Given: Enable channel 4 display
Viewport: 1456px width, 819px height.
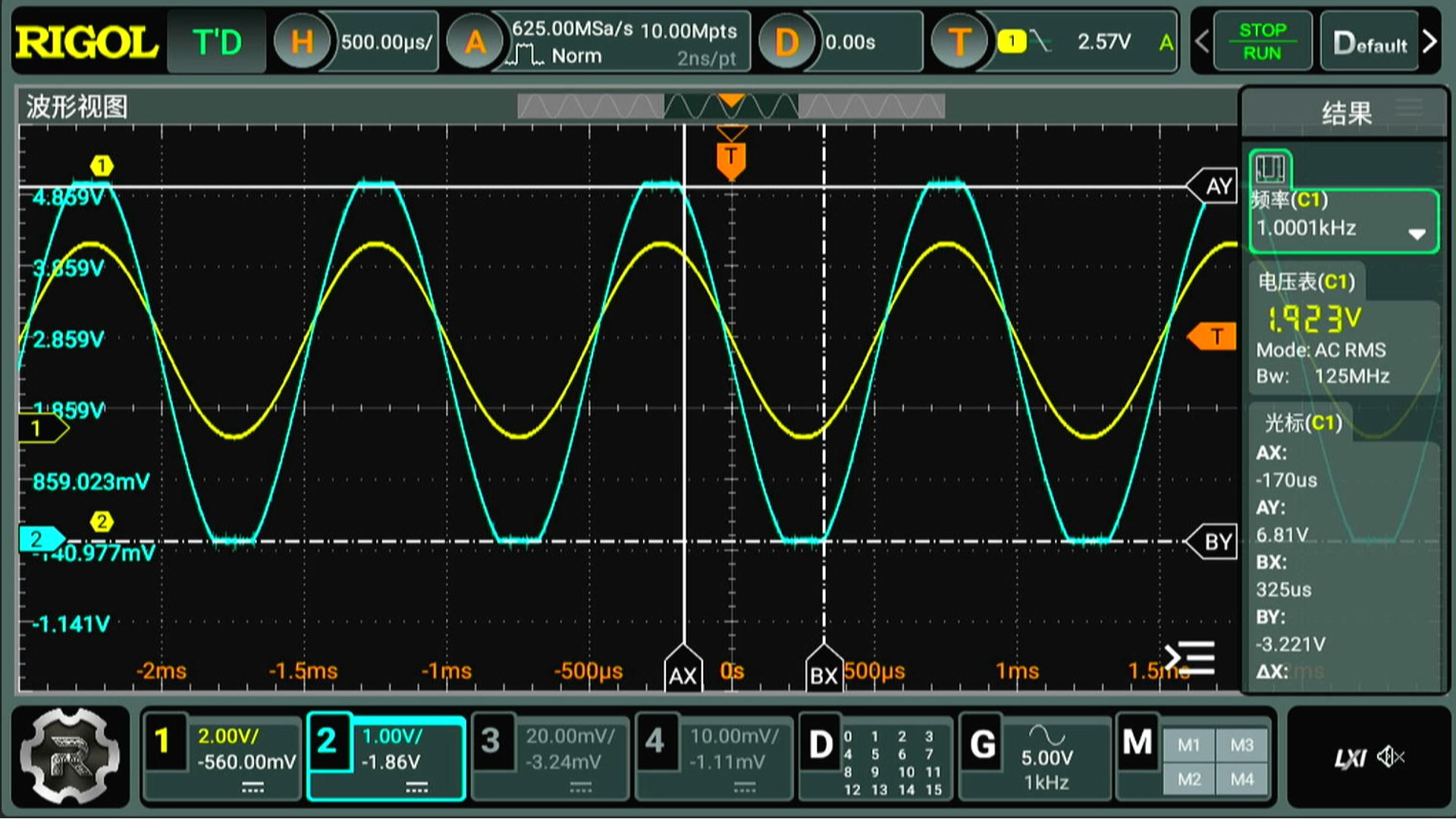Looking at the screenshot, I should pos(655,742).
